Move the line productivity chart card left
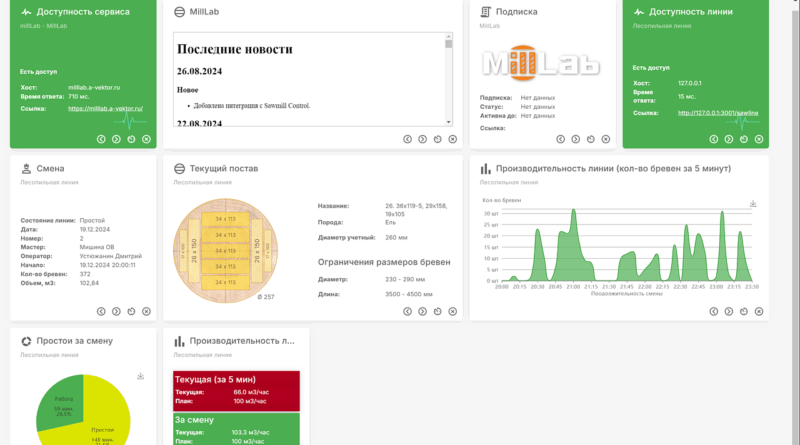 (713, 311)
